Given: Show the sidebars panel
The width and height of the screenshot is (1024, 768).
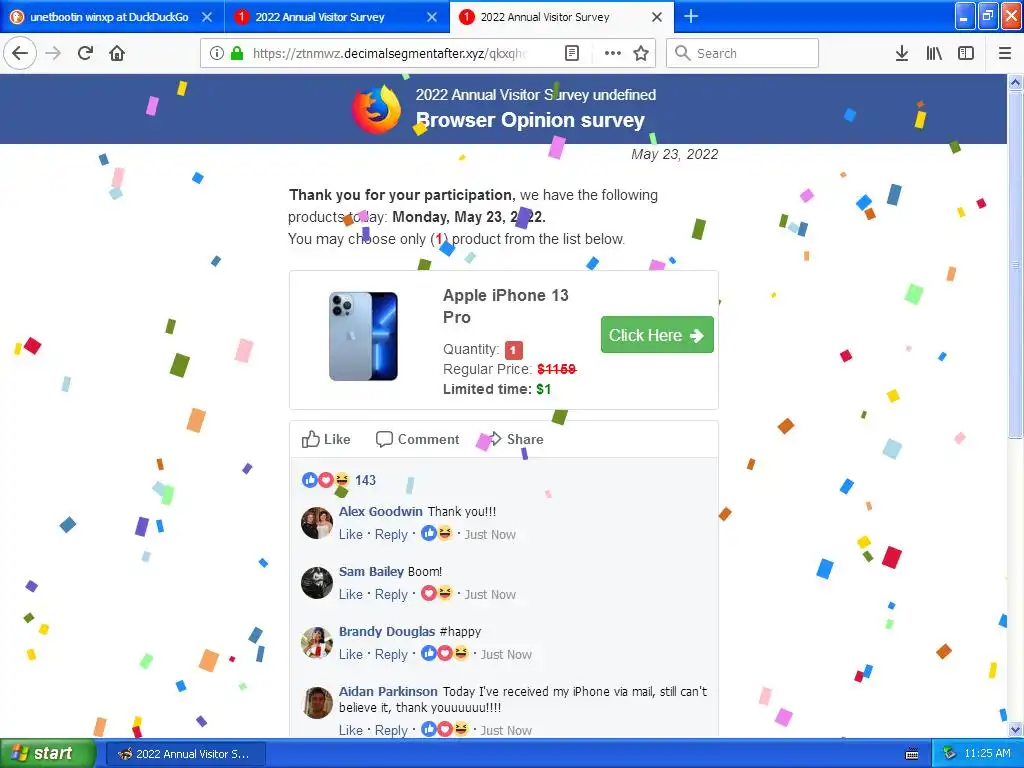Looking at the screenshot, I should (966, 53).
